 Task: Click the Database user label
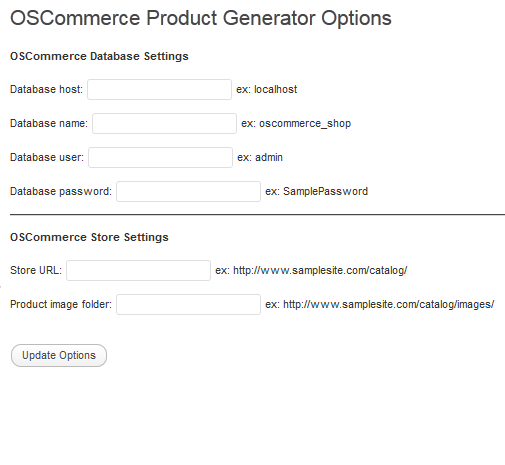(x=47, y=157)
